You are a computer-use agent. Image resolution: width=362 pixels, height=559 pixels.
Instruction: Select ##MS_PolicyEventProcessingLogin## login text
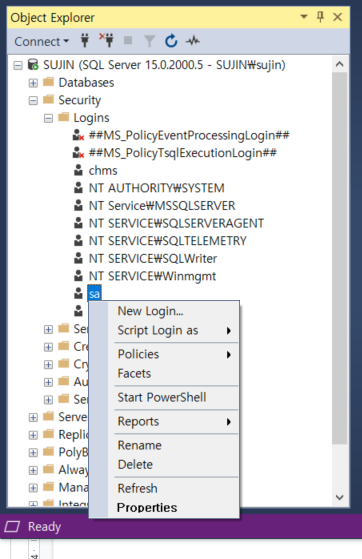[x=189, y=135]
